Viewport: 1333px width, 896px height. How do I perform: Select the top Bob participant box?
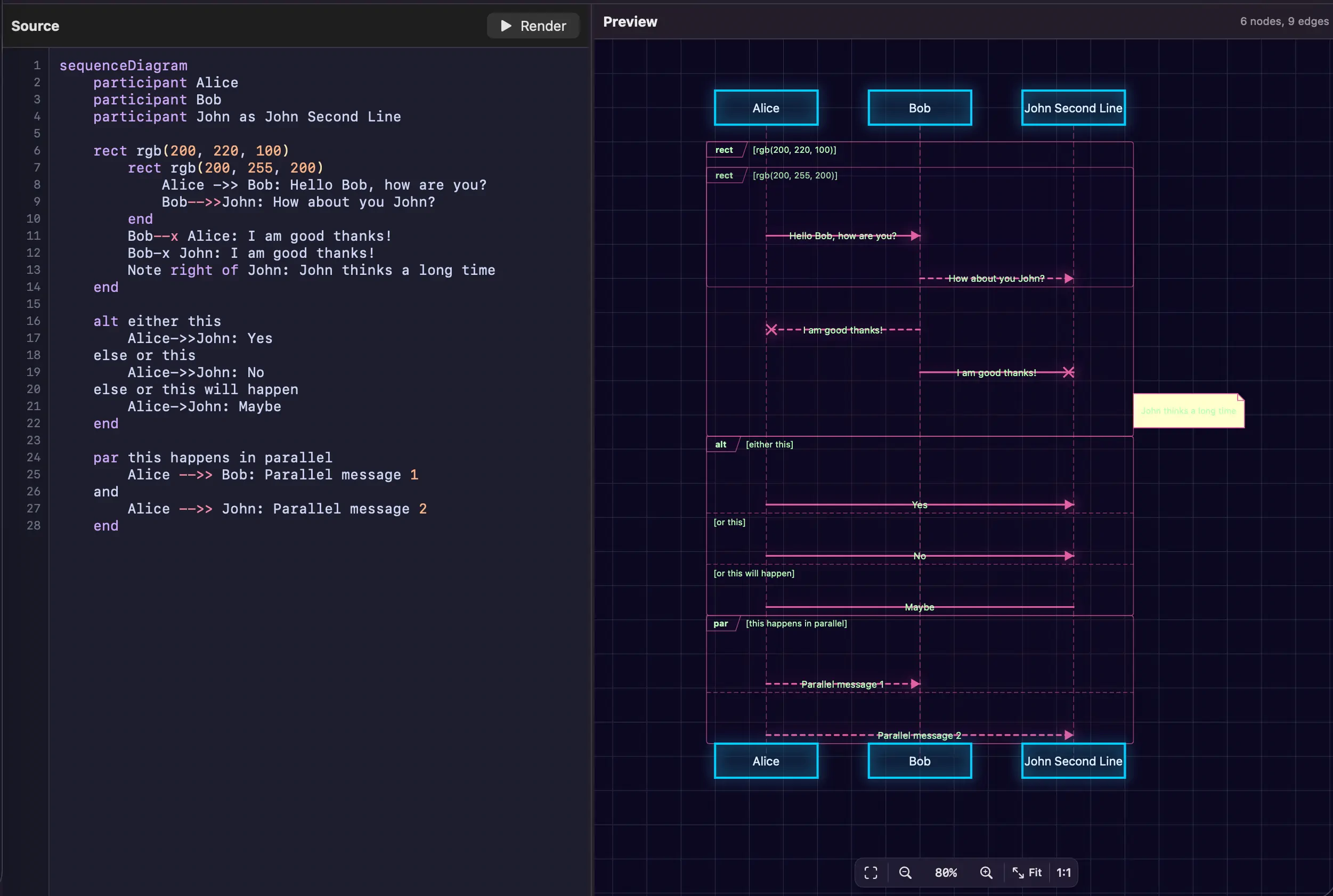pyautogui.click(x=920, y=108)
